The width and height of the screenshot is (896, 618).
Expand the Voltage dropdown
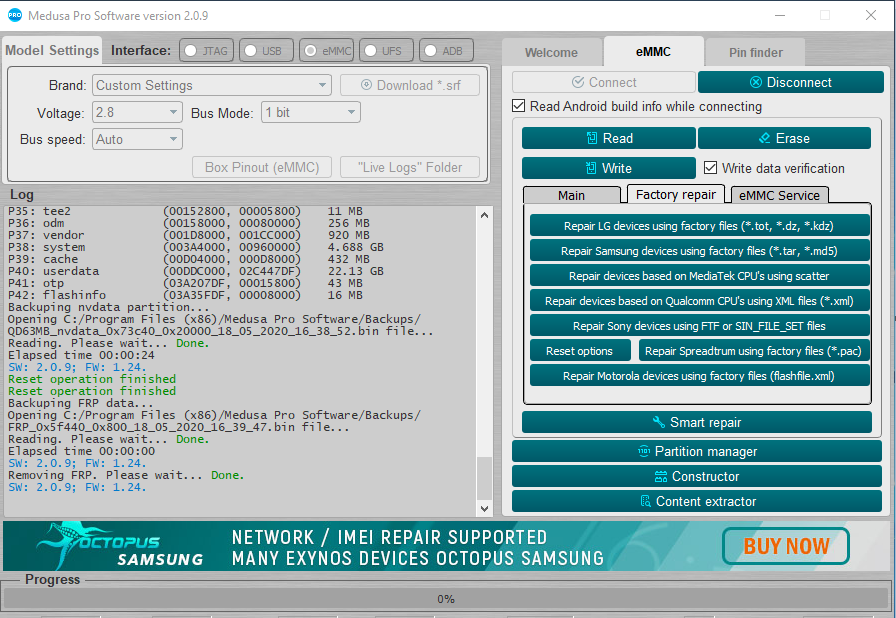coord(137,112)
